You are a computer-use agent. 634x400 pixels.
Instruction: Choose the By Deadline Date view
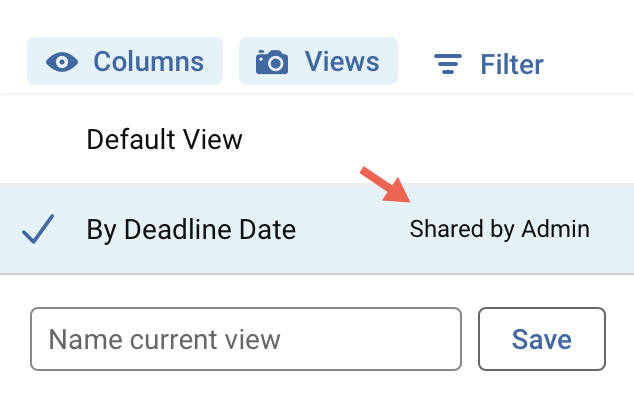click(x=191, y=230)
